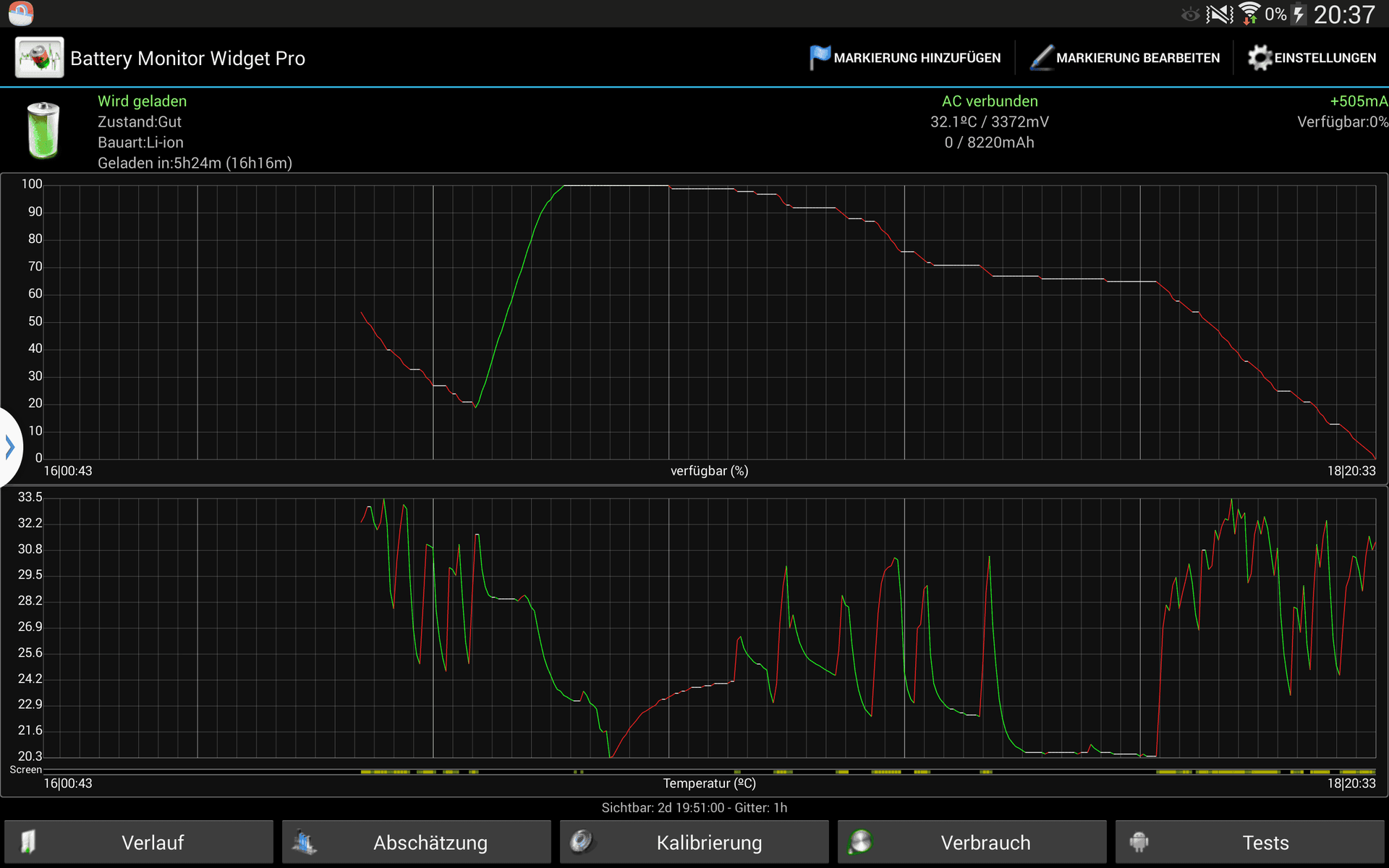Open Einstellungen
The image size is (1389, 868).
pos(1312,57)
